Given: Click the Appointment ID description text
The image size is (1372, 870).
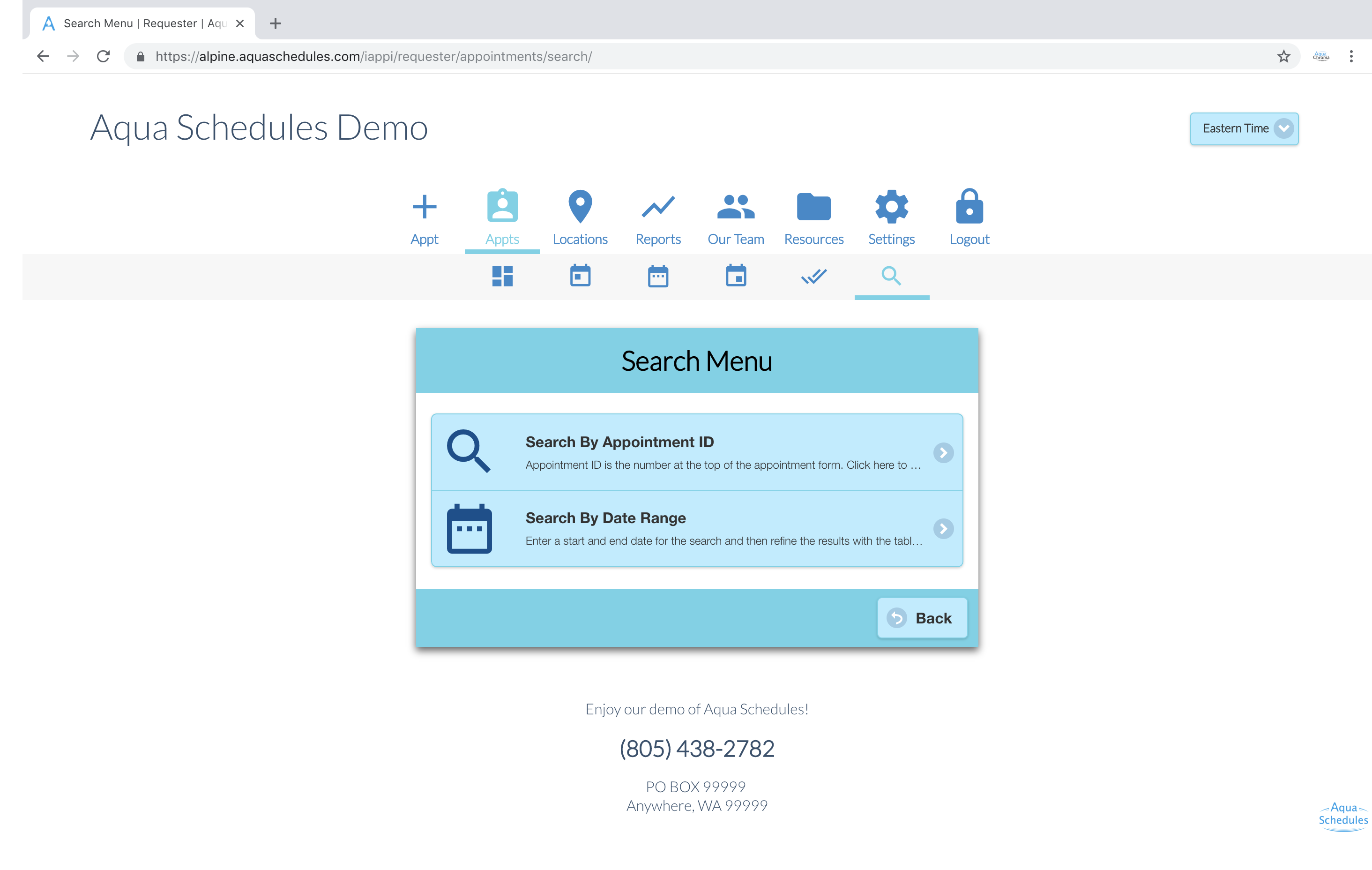Looking at the screenshot, I should coord(723,465).
